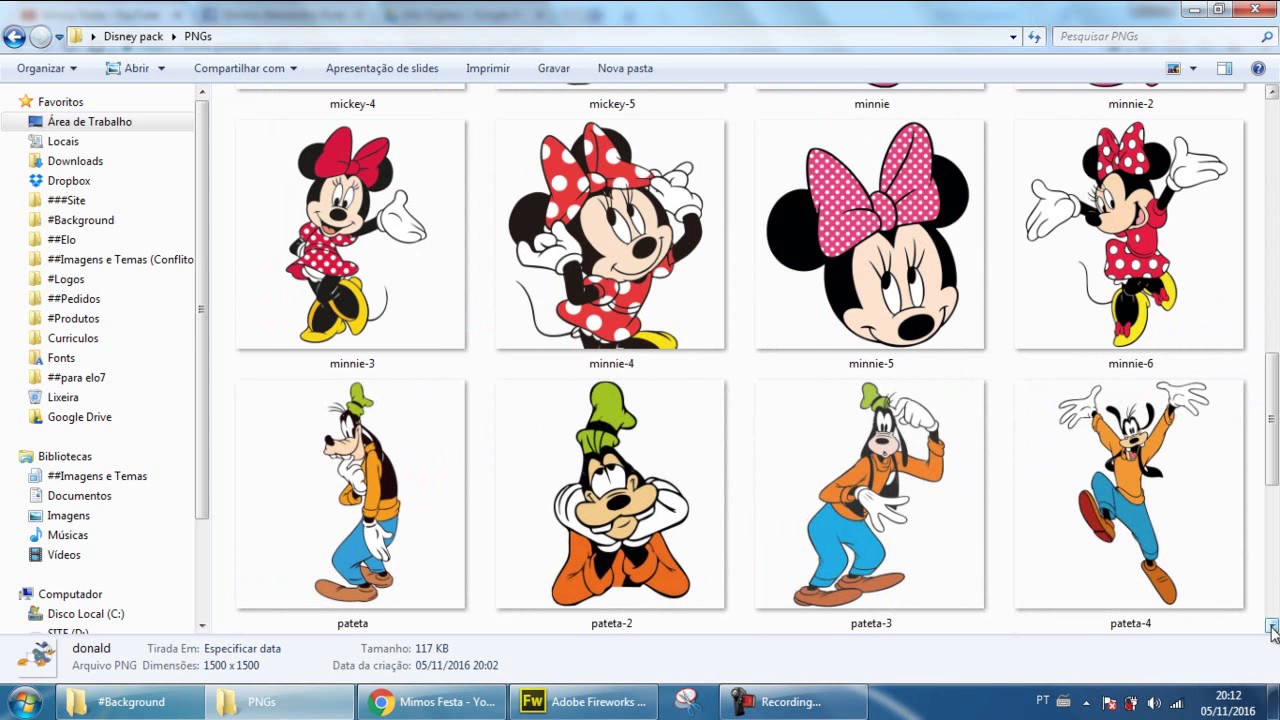
Task: Refresh the PNGs folder view
Action: tap(1035, 37)
